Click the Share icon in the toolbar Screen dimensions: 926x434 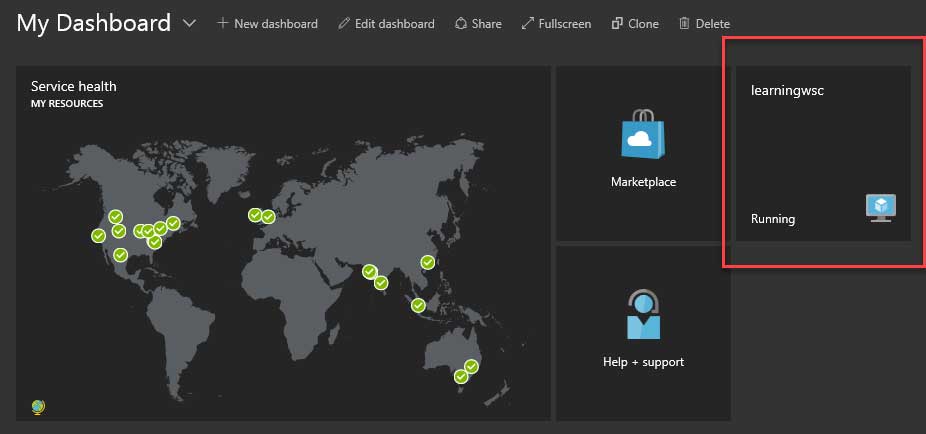tap(461, 23)
